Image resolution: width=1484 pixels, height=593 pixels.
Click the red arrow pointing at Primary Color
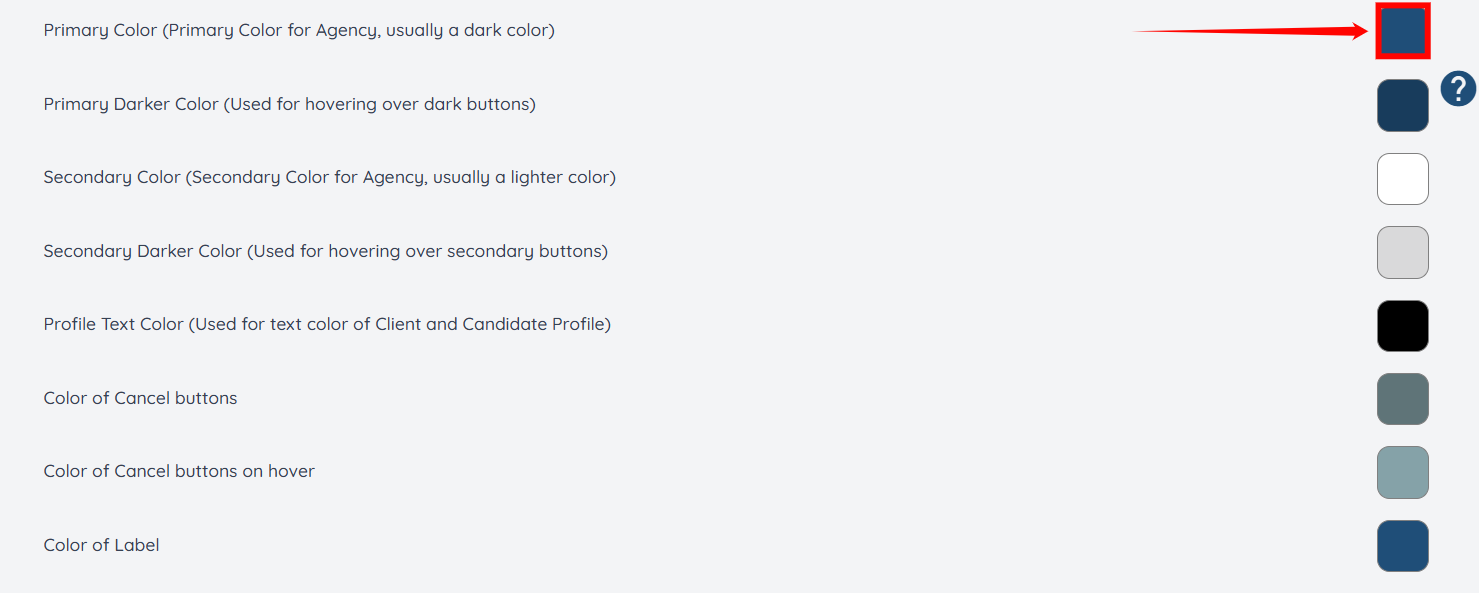coord(1250,32)
